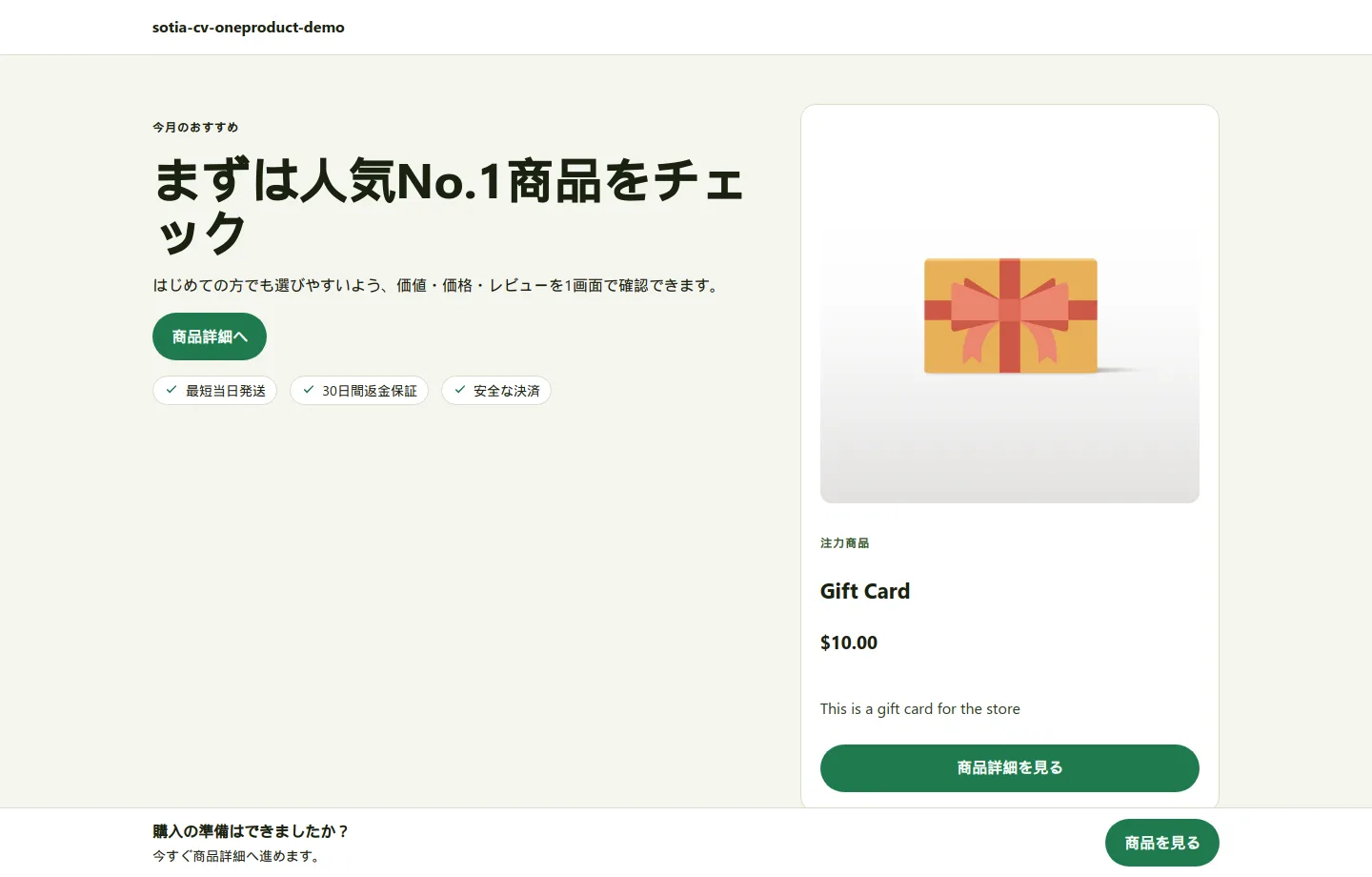Toggle the 30日間返金保証 badge chip
The height and width of the screenshot is (877, 1372).
click(x=359, y=390)
